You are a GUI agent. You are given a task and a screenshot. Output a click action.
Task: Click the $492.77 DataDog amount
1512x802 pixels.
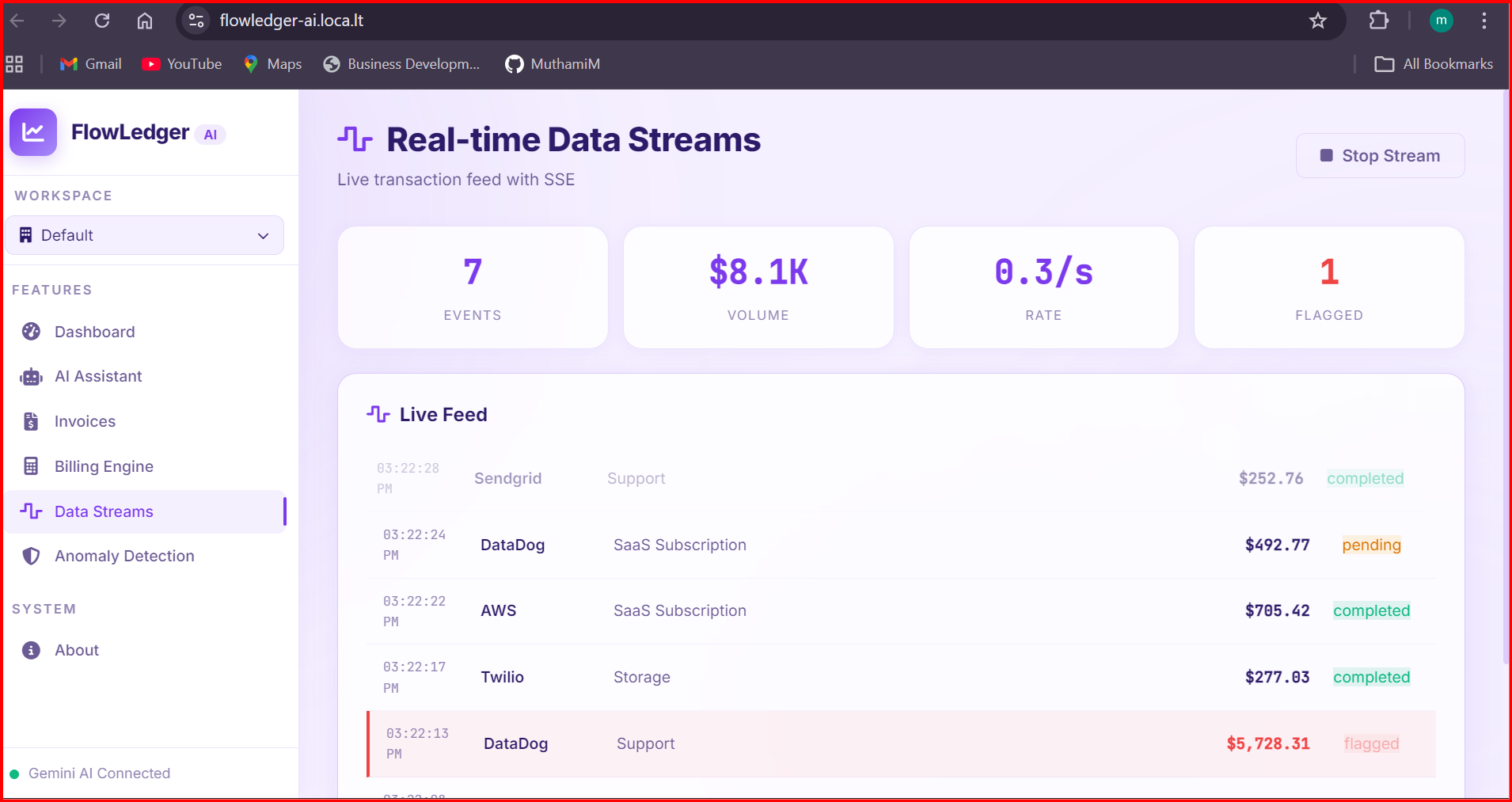tap(1278, 545)
